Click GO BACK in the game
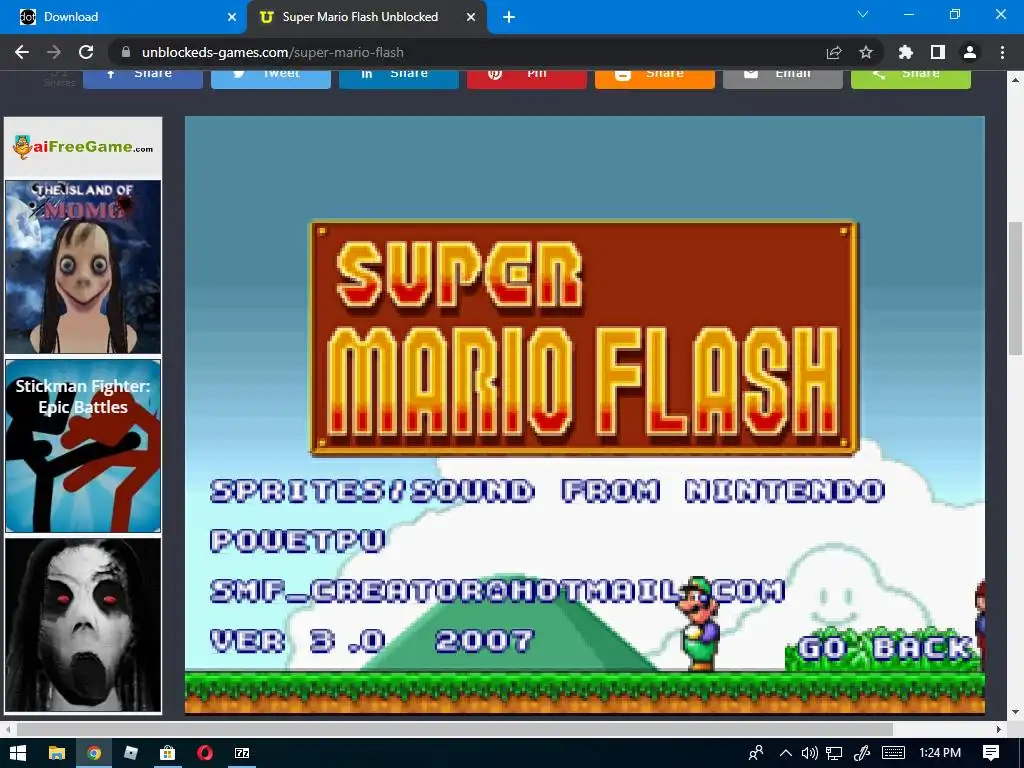 click(885, 648)
